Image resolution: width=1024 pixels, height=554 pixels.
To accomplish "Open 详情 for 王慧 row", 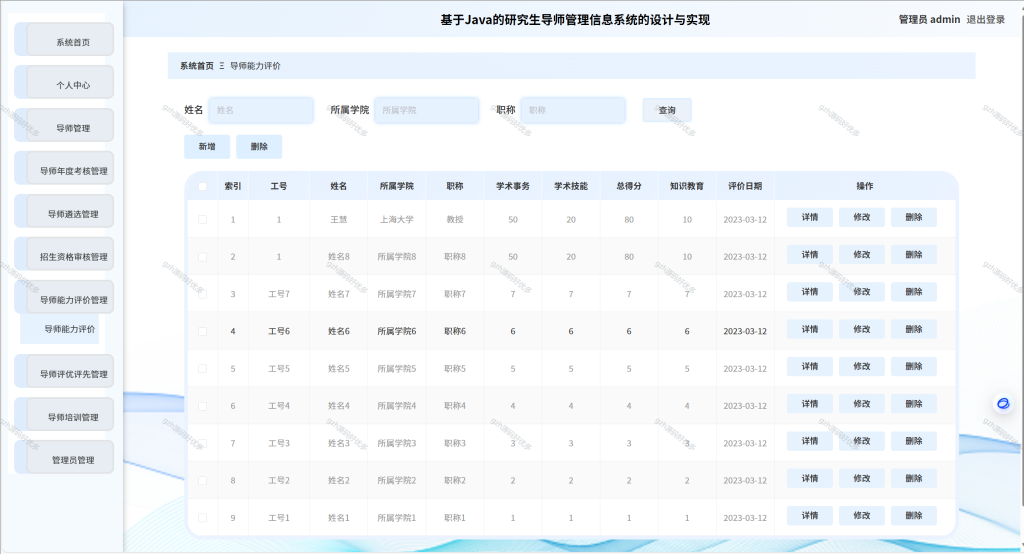I will point(810,217).
